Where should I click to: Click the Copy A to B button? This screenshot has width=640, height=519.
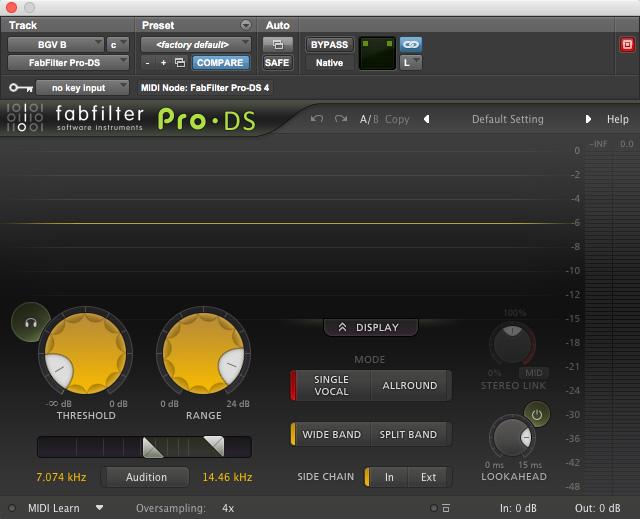[397, 119]
